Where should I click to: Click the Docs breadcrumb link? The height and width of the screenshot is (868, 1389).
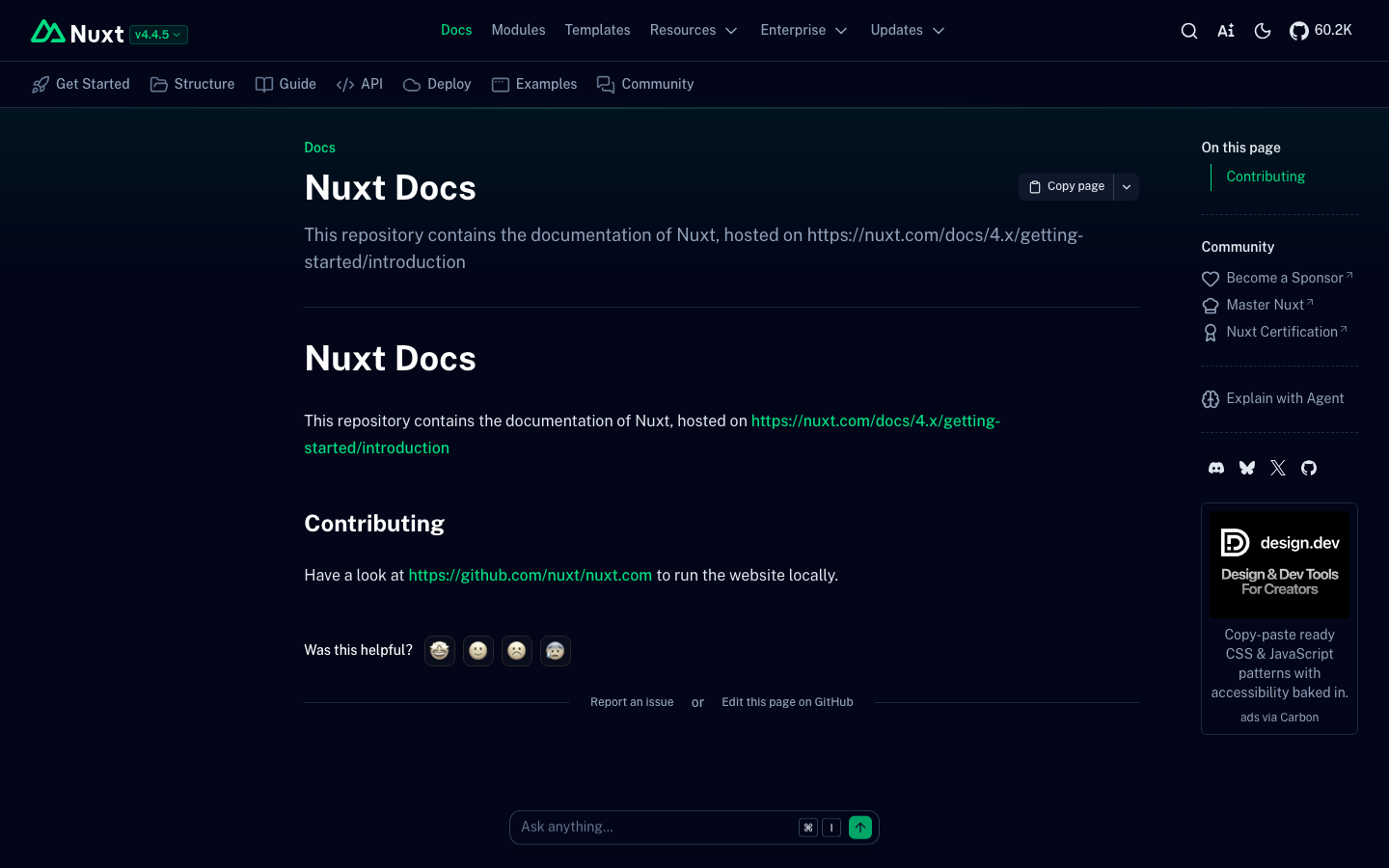coord(319,148)
